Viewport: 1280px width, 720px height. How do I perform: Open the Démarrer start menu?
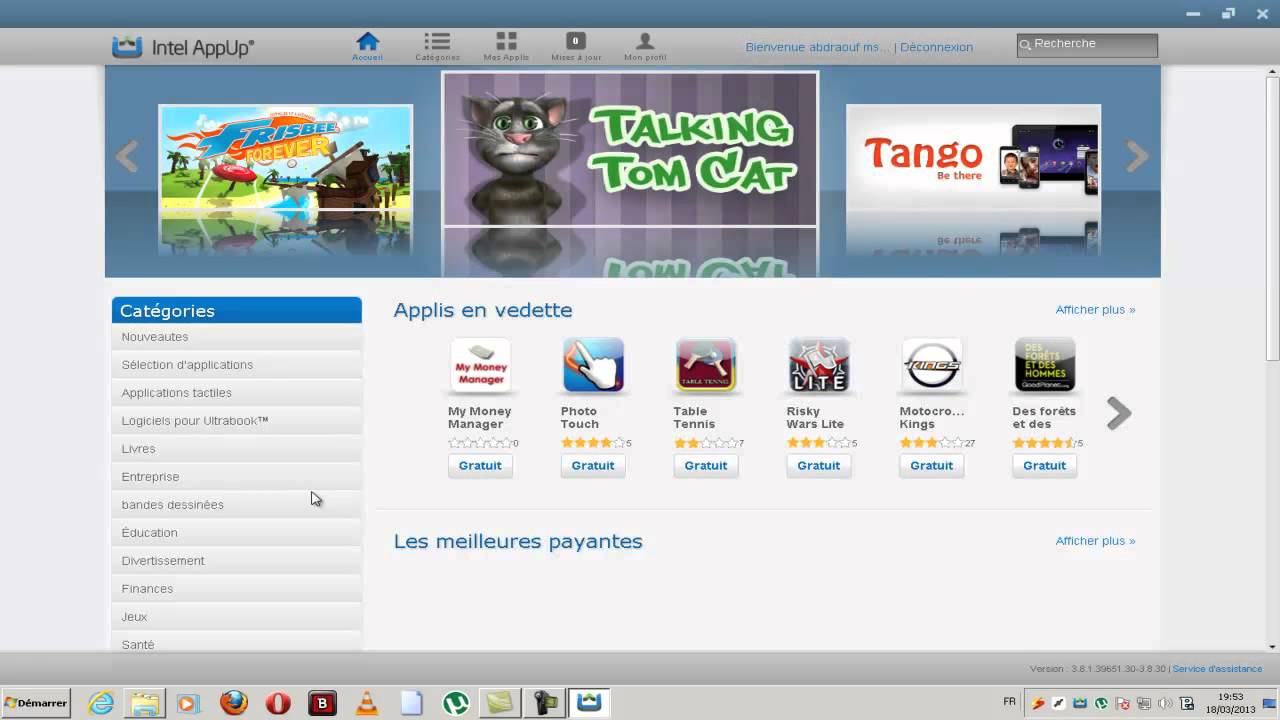(36, 703)
